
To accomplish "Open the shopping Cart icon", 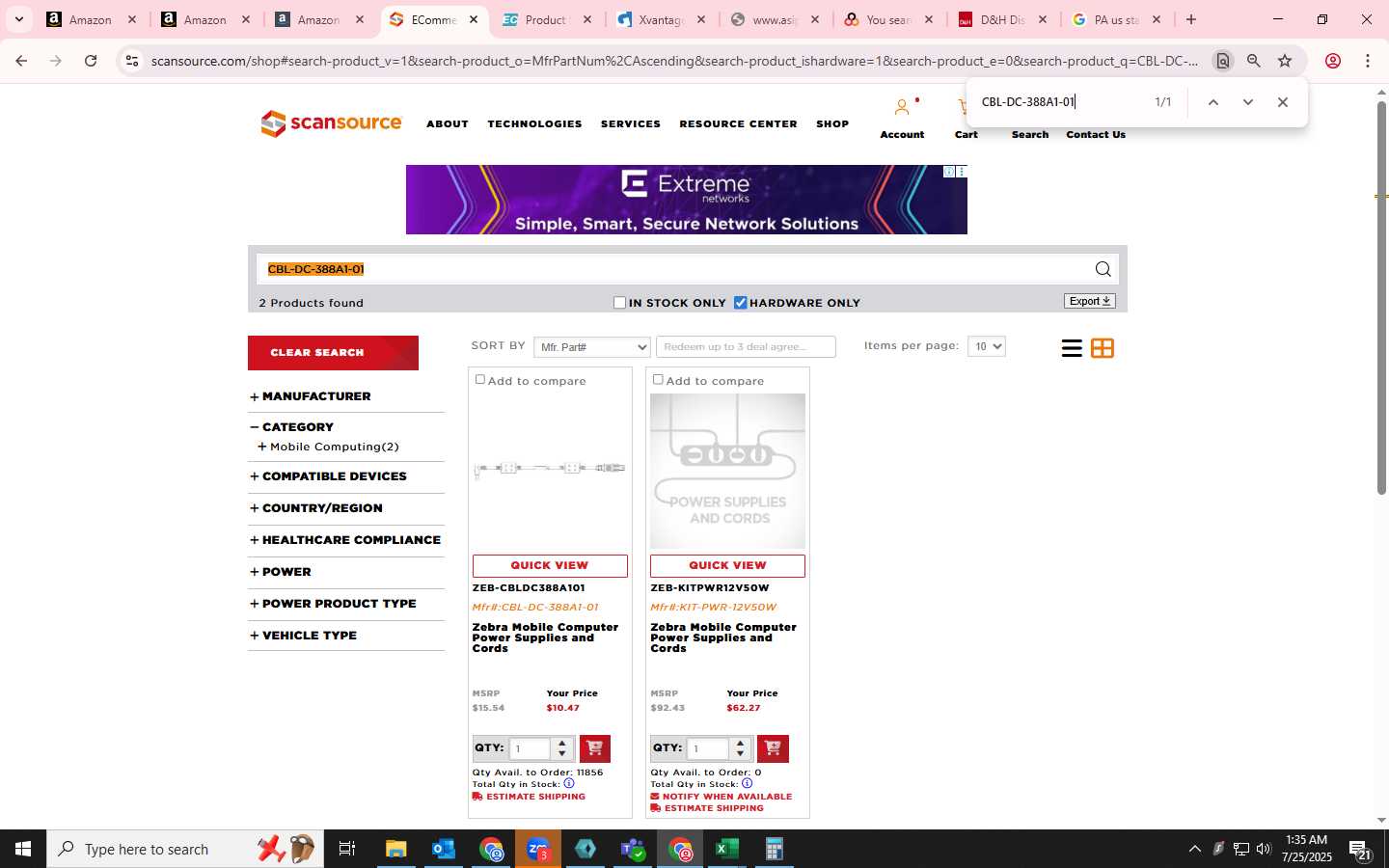I will point(964,107).
